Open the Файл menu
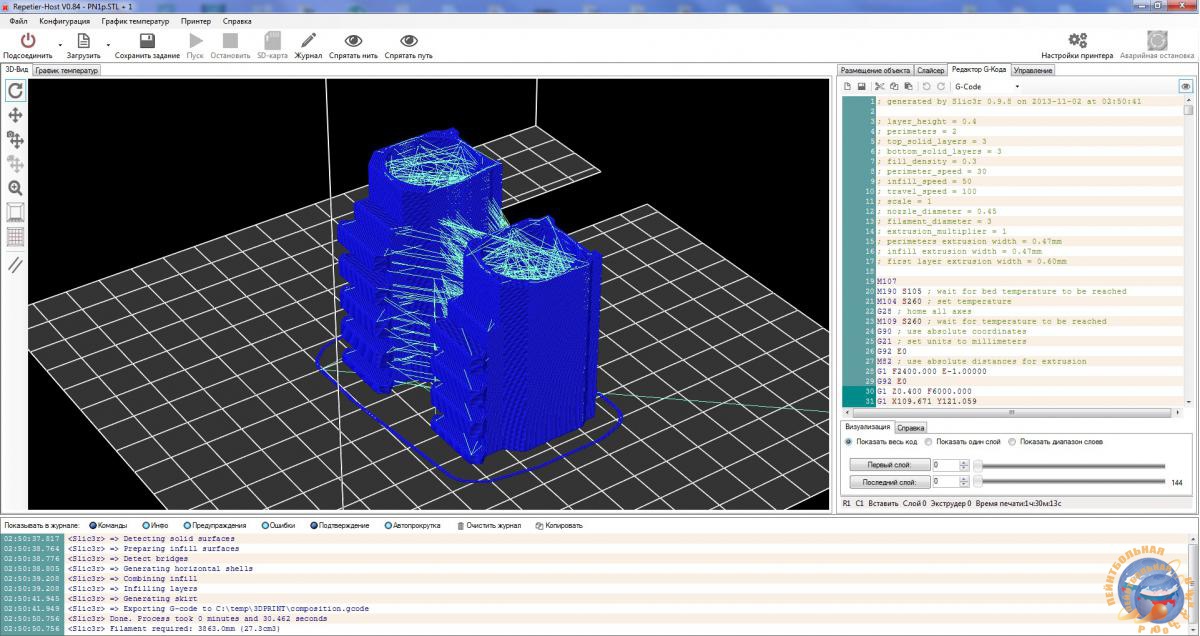 point(18,21)
